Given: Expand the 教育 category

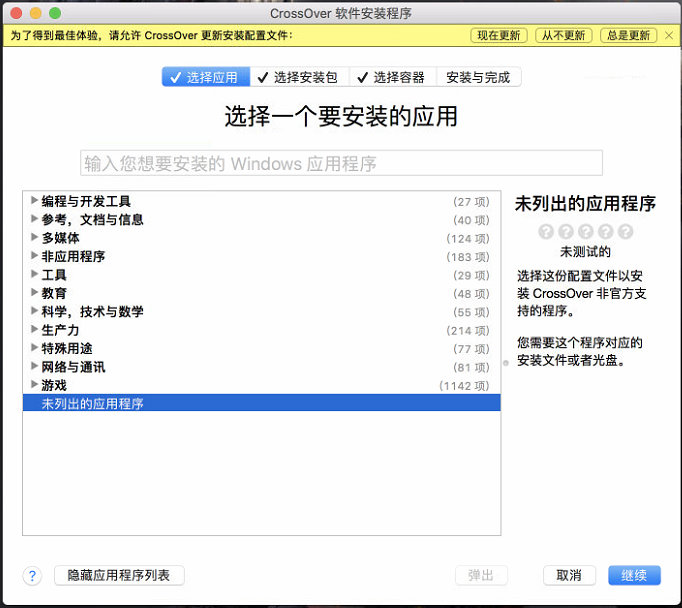Looking at the screenshot, I should point(34,293).
